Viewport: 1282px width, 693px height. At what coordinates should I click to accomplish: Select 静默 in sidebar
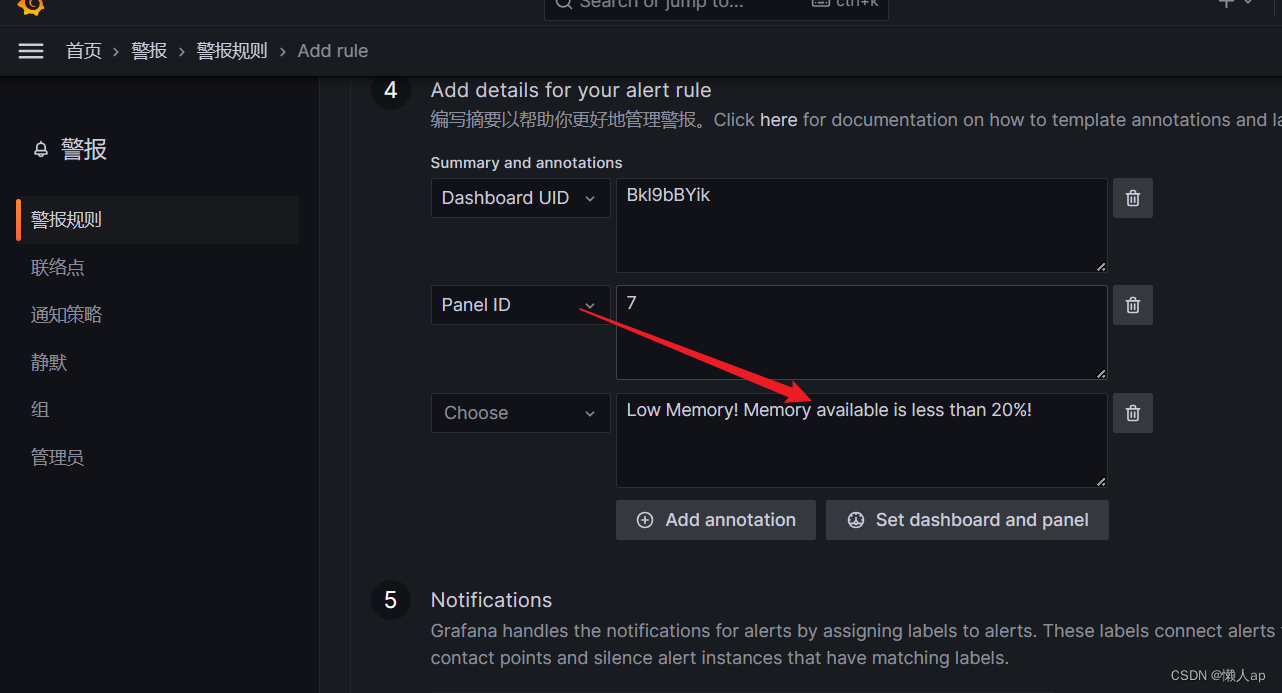pos(49,362)
